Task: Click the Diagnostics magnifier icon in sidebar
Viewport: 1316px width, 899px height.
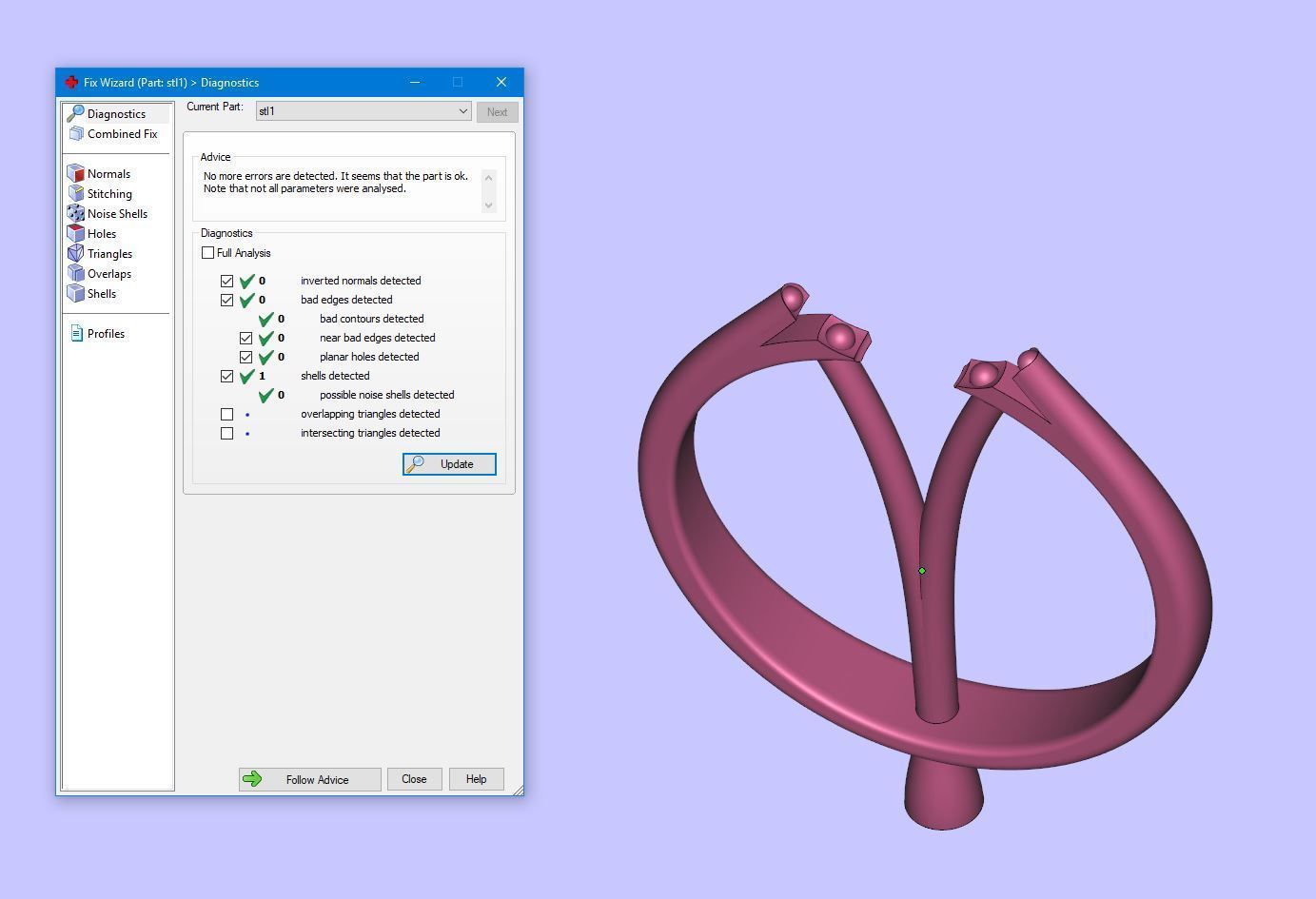Action: pos(75,113)
